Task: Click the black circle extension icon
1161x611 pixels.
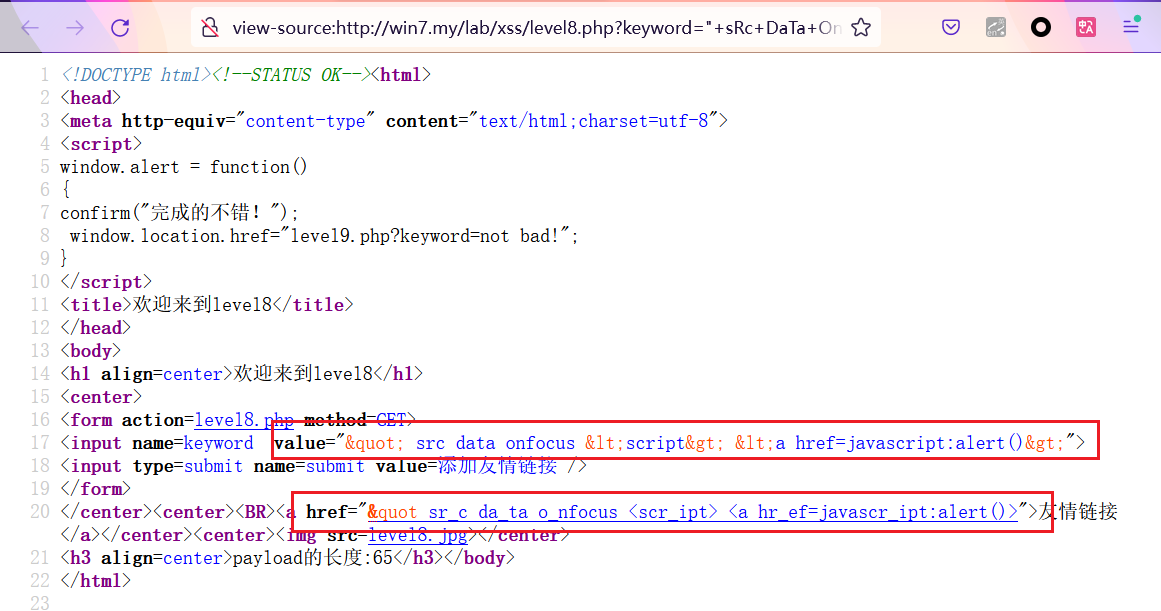Action: [x=1041, y=28]
